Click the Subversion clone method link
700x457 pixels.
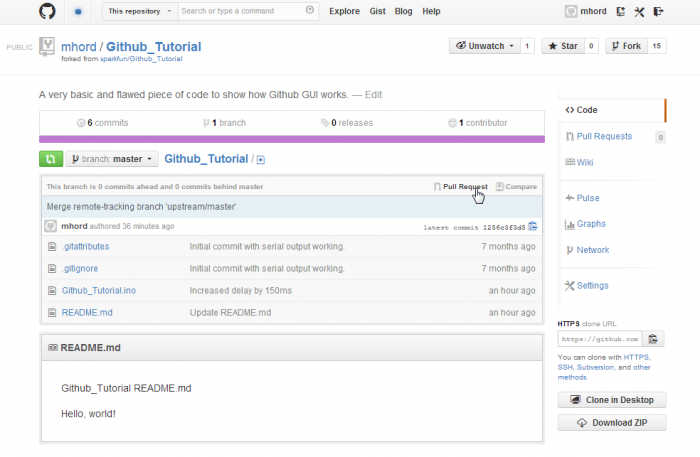(x=595, y=367)
